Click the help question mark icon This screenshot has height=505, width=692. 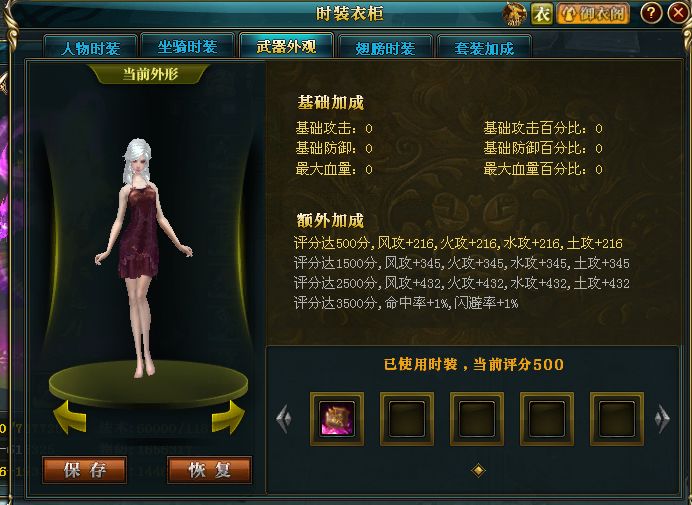651,13
